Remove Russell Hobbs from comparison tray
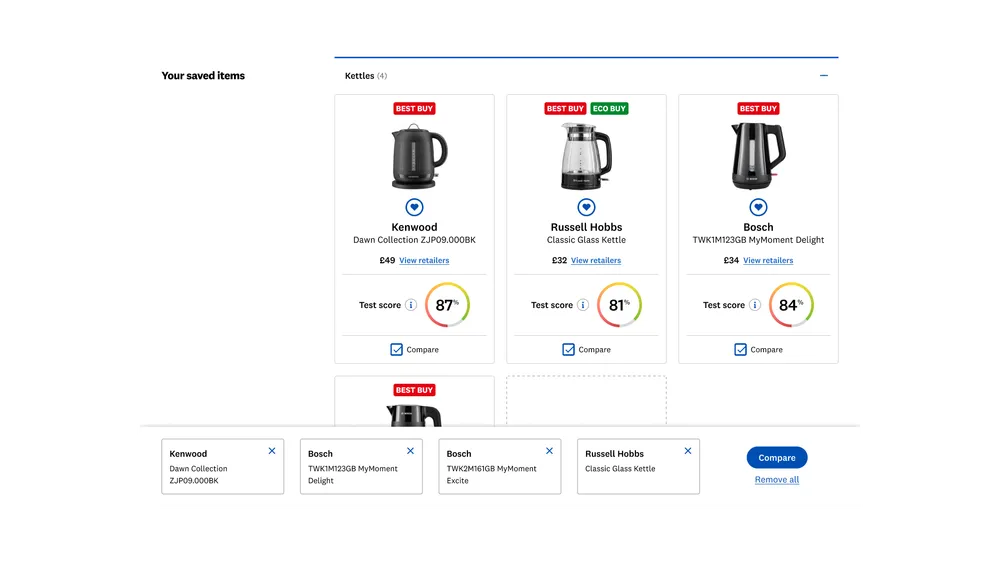The width and height of the screenshot is (1000, 563). coord(688,451)
